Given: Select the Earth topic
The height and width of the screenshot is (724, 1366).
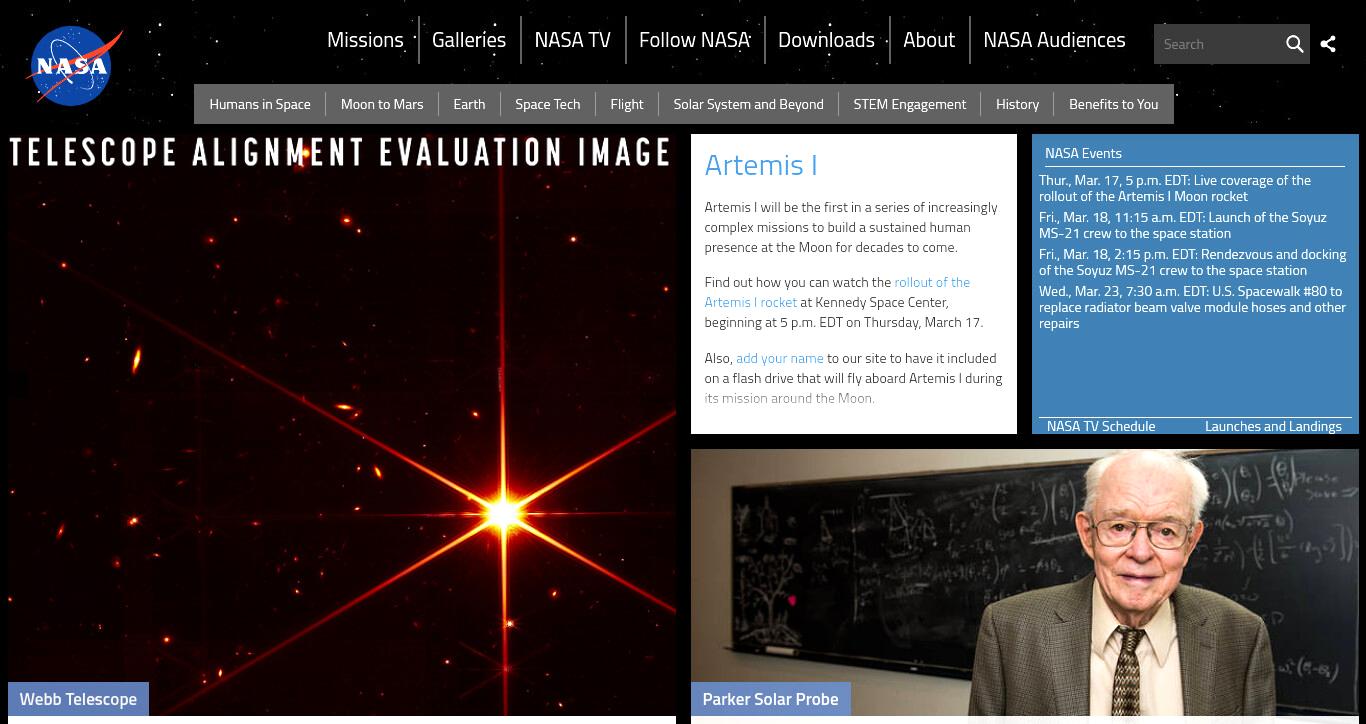Looking at the screenshot, I should click(x=469, y=104).
